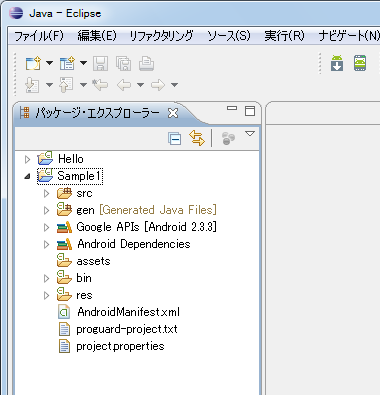Expand the gen Generated Java Files folder
380x395 pixels.
click(x=47, y=210)
